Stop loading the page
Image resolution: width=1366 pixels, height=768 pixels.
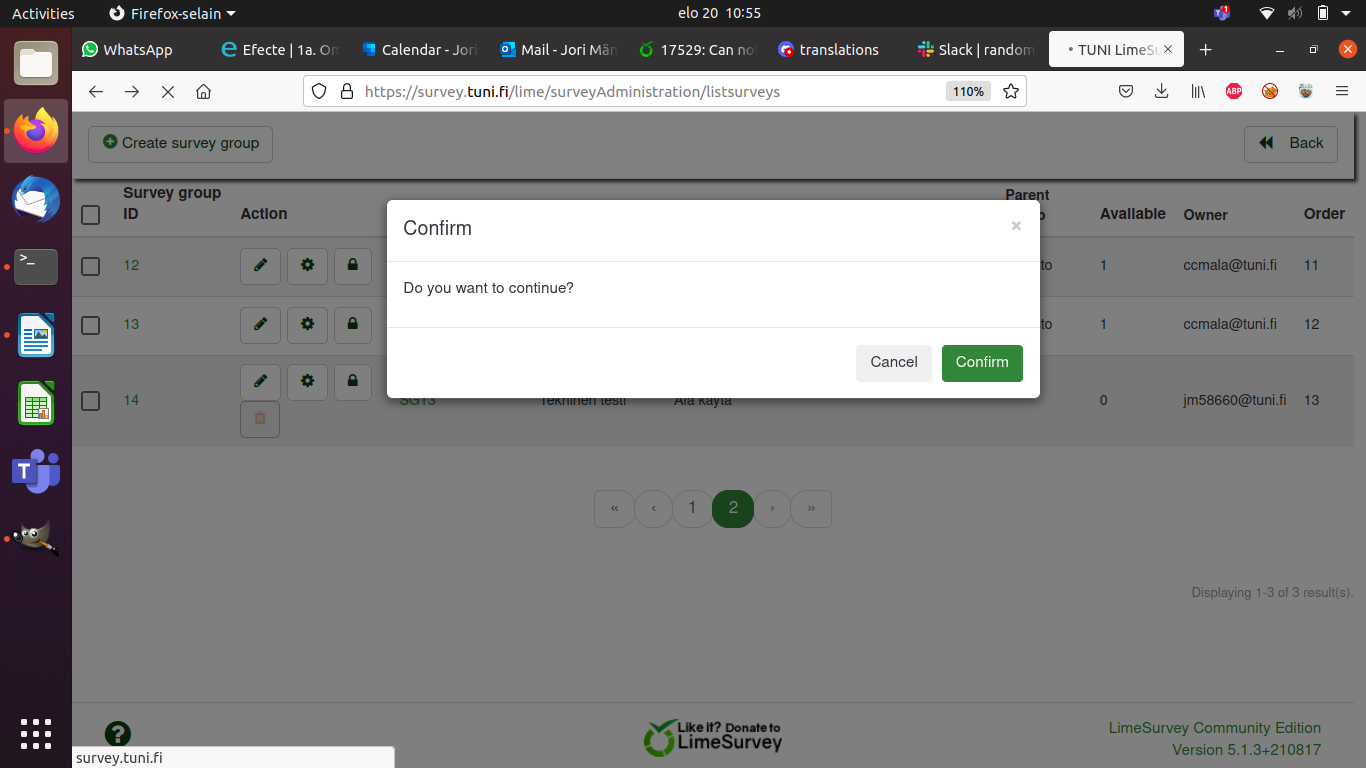pos(168,92)
